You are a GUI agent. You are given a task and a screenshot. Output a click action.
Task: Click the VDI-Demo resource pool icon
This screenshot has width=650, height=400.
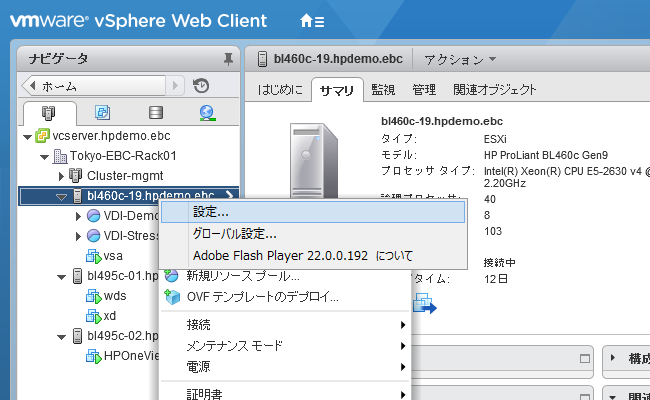tap(93, 216)
